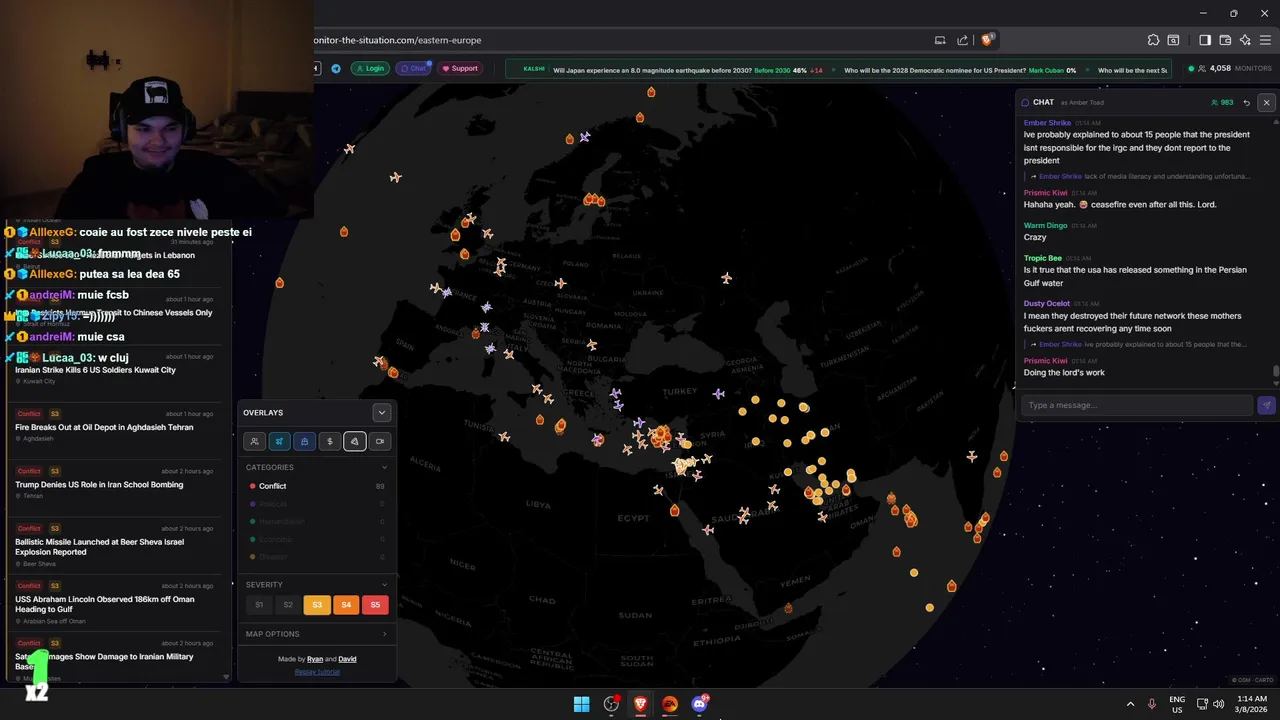
Task: Enable the Humanitarian category filter
Action: [x=317, y=521]
